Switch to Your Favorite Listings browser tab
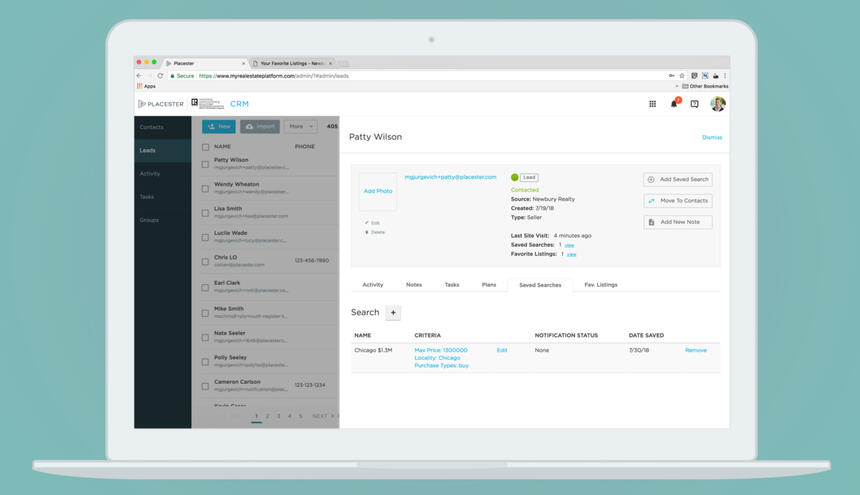 (292, 63)
